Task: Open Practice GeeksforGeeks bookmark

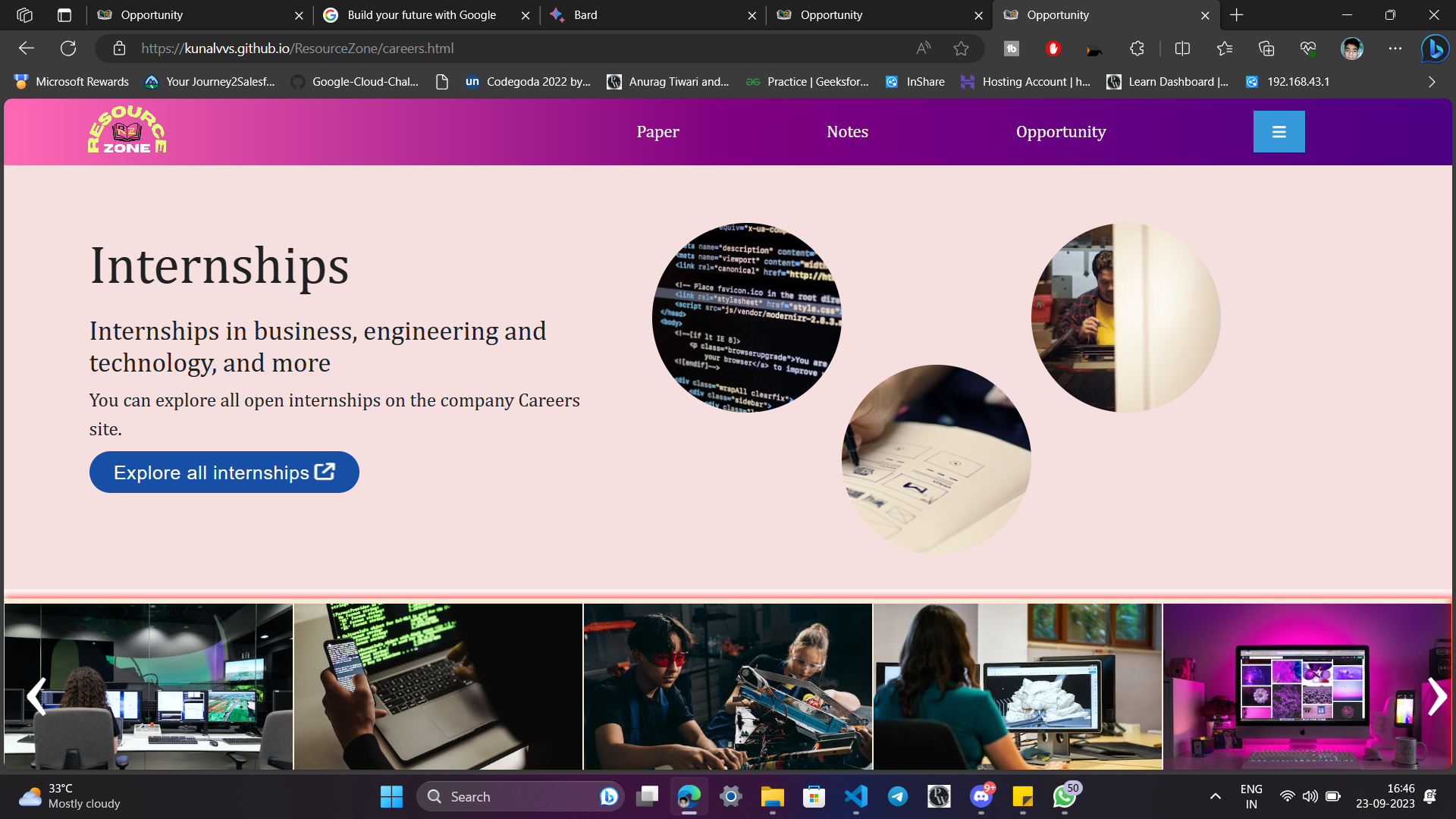Action: (x=807, y=82)
